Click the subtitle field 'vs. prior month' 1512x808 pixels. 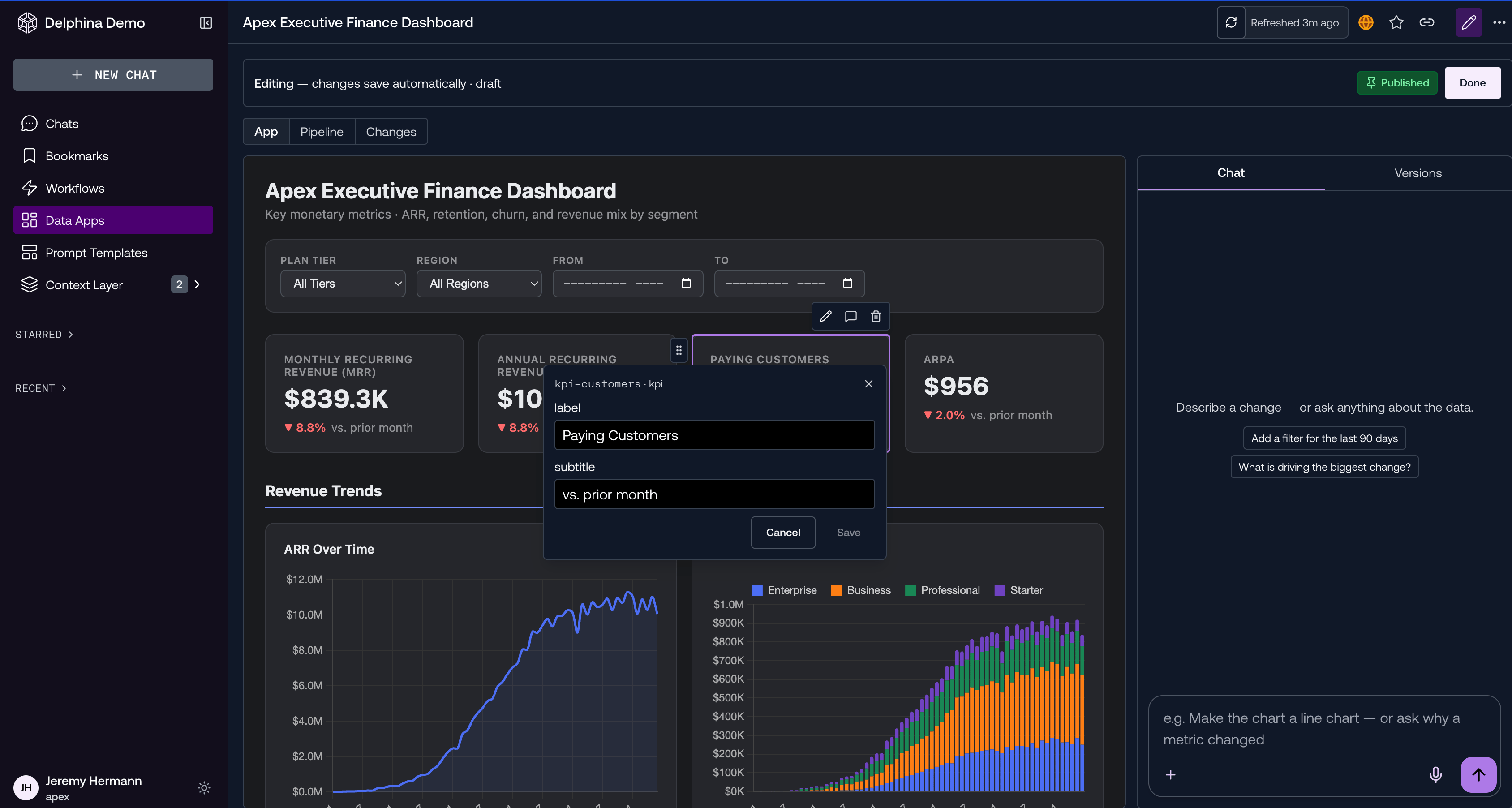[x=714, y=494]
